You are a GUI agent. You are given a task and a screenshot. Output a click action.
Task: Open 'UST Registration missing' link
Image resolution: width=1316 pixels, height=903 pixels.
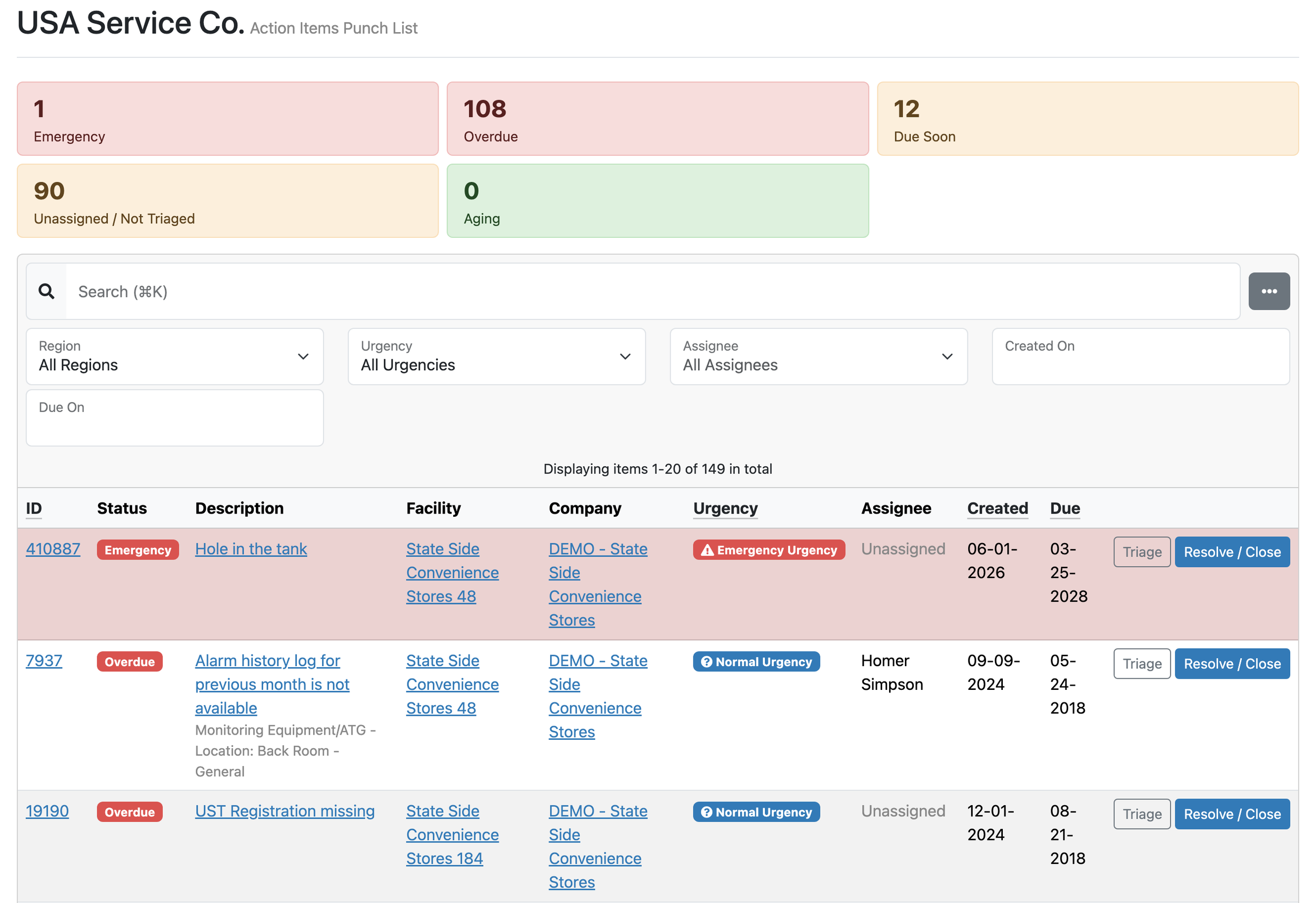coord(285,811)
